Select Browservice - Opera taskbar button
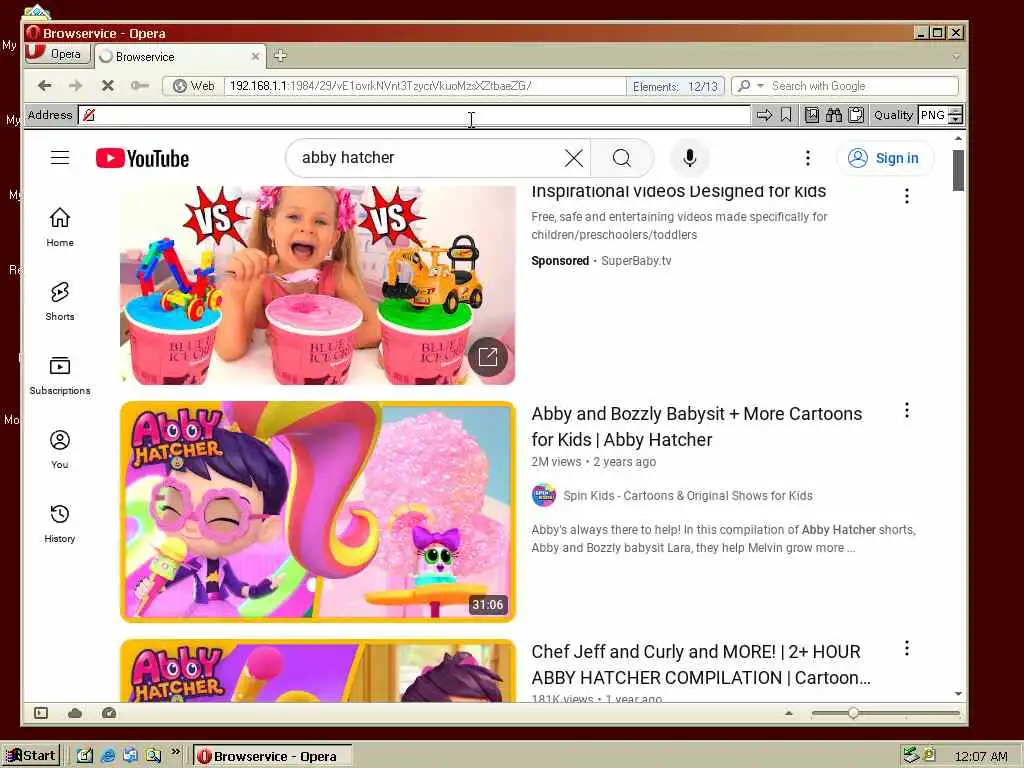 273,756
